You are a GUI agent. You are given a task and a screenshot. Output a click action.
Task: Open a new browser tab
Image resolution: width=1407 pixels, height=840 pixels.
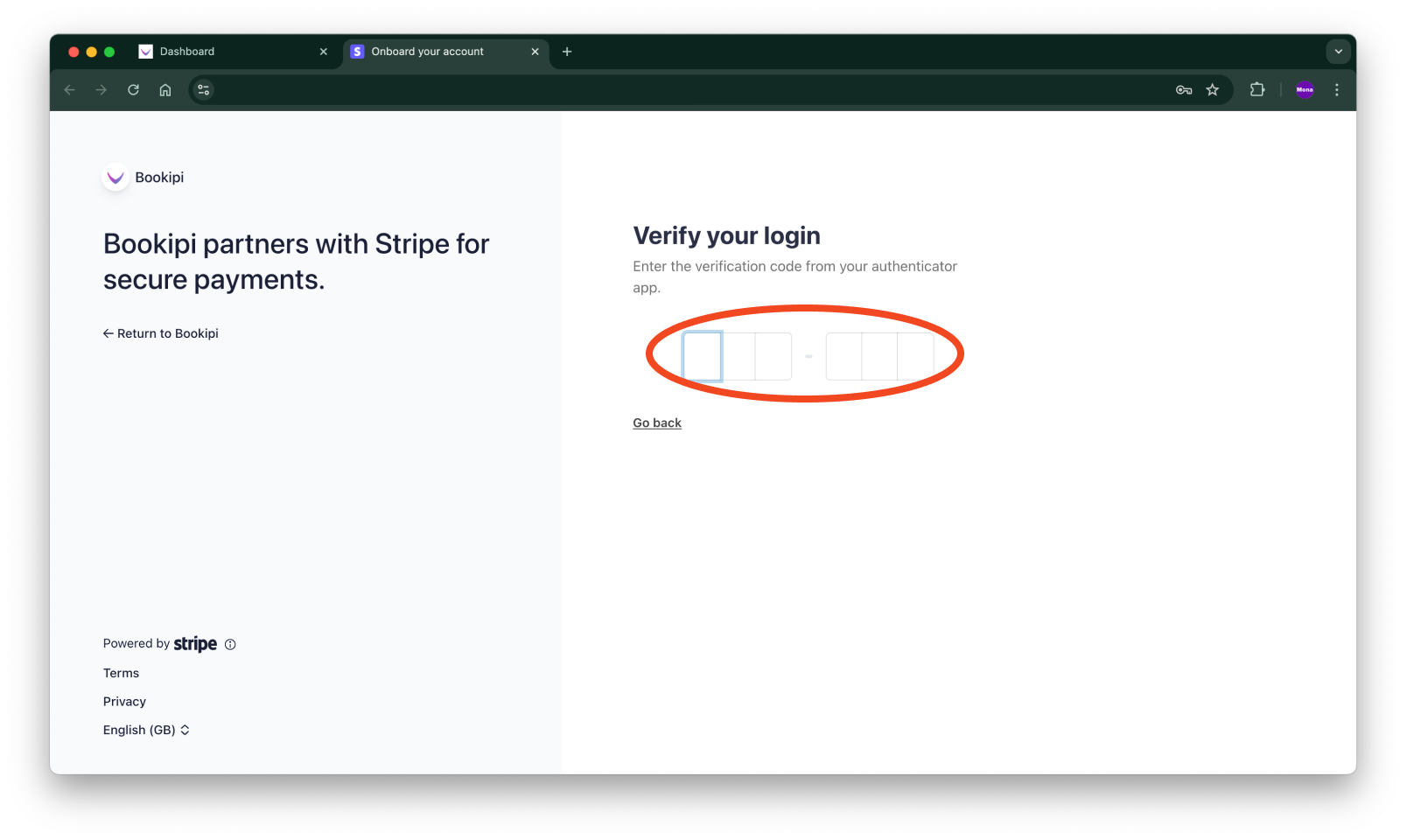[x=567, y=52]
